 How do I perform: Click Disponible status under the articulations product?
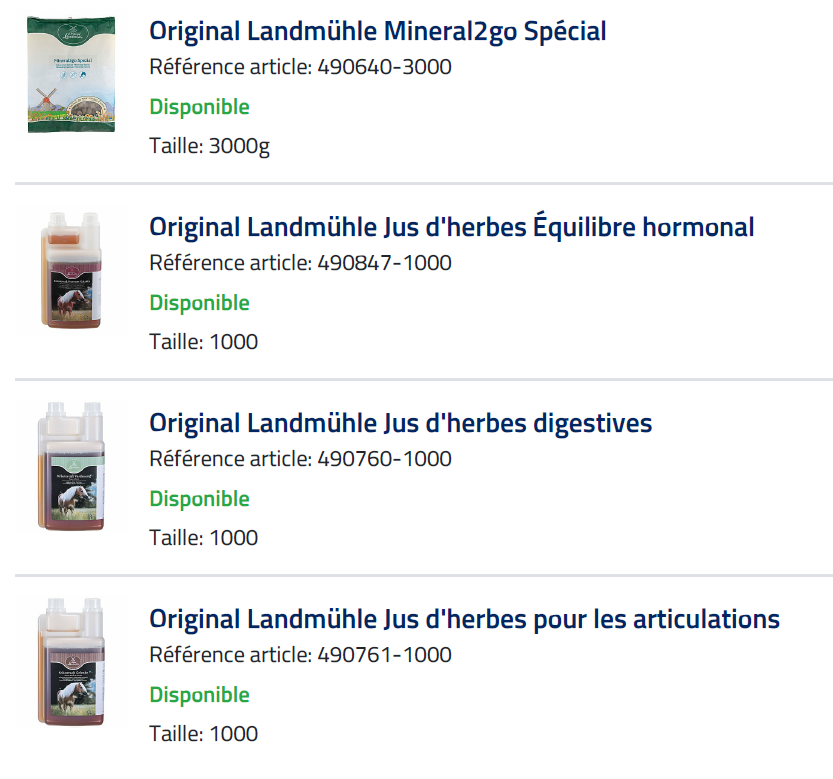click(199, 695)
